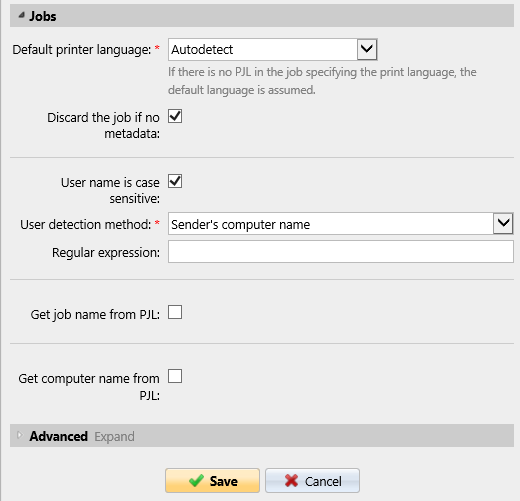Click the PJL default language hint text
This screenshot has width=520, height=501.
[322, 81]
